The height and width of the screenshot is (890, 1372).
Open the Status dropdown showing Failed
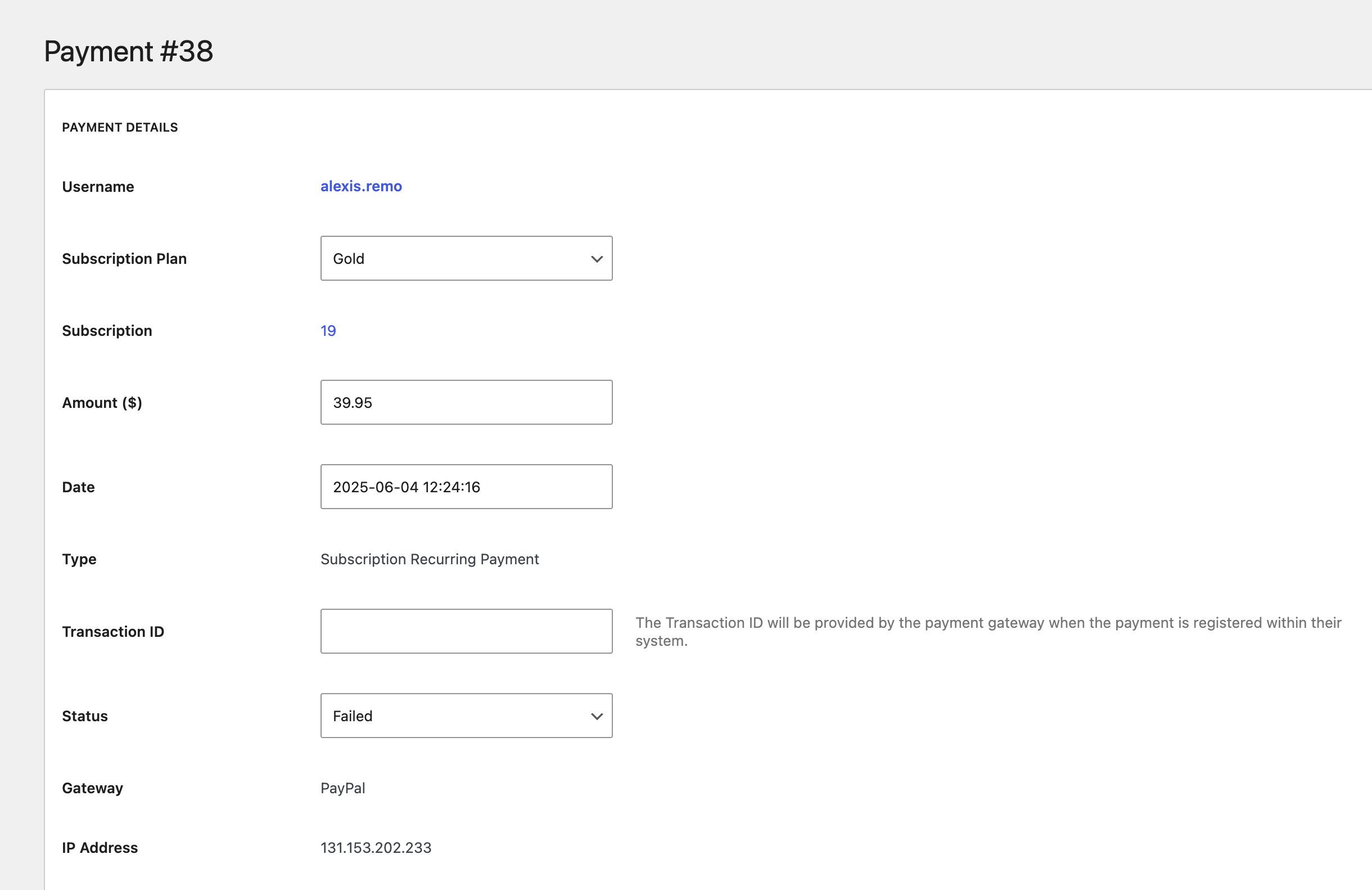[466, 716]
